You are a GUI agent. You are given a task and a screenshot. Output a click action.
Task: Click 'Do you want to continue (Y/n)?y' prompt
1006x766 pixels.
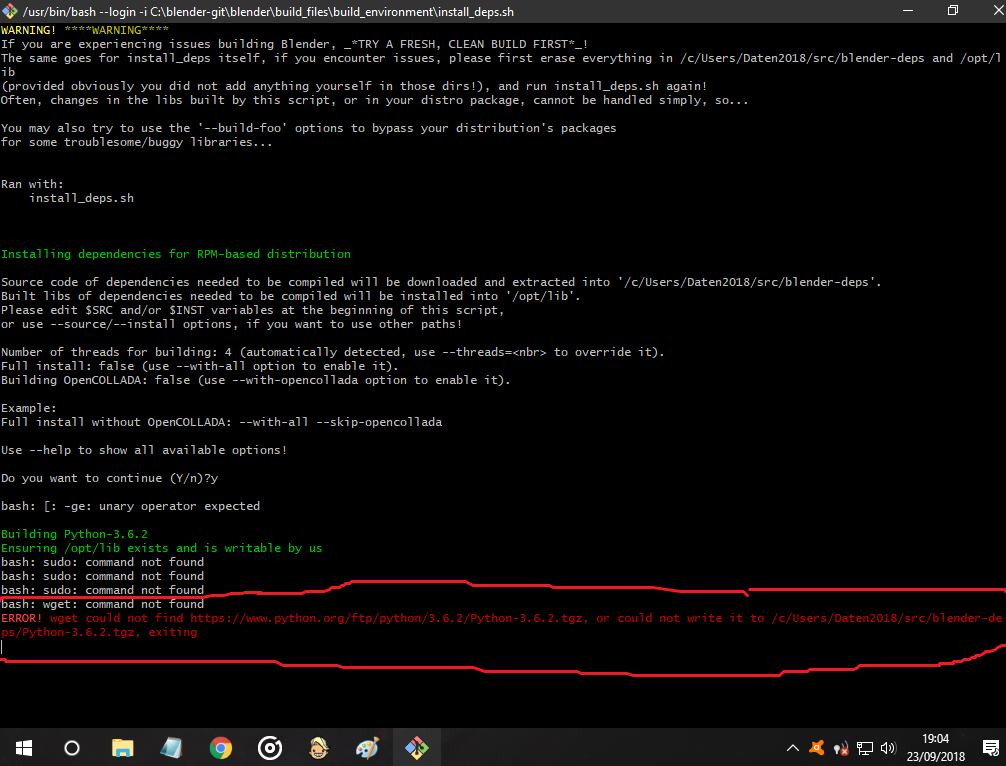(x=110, y=479)
